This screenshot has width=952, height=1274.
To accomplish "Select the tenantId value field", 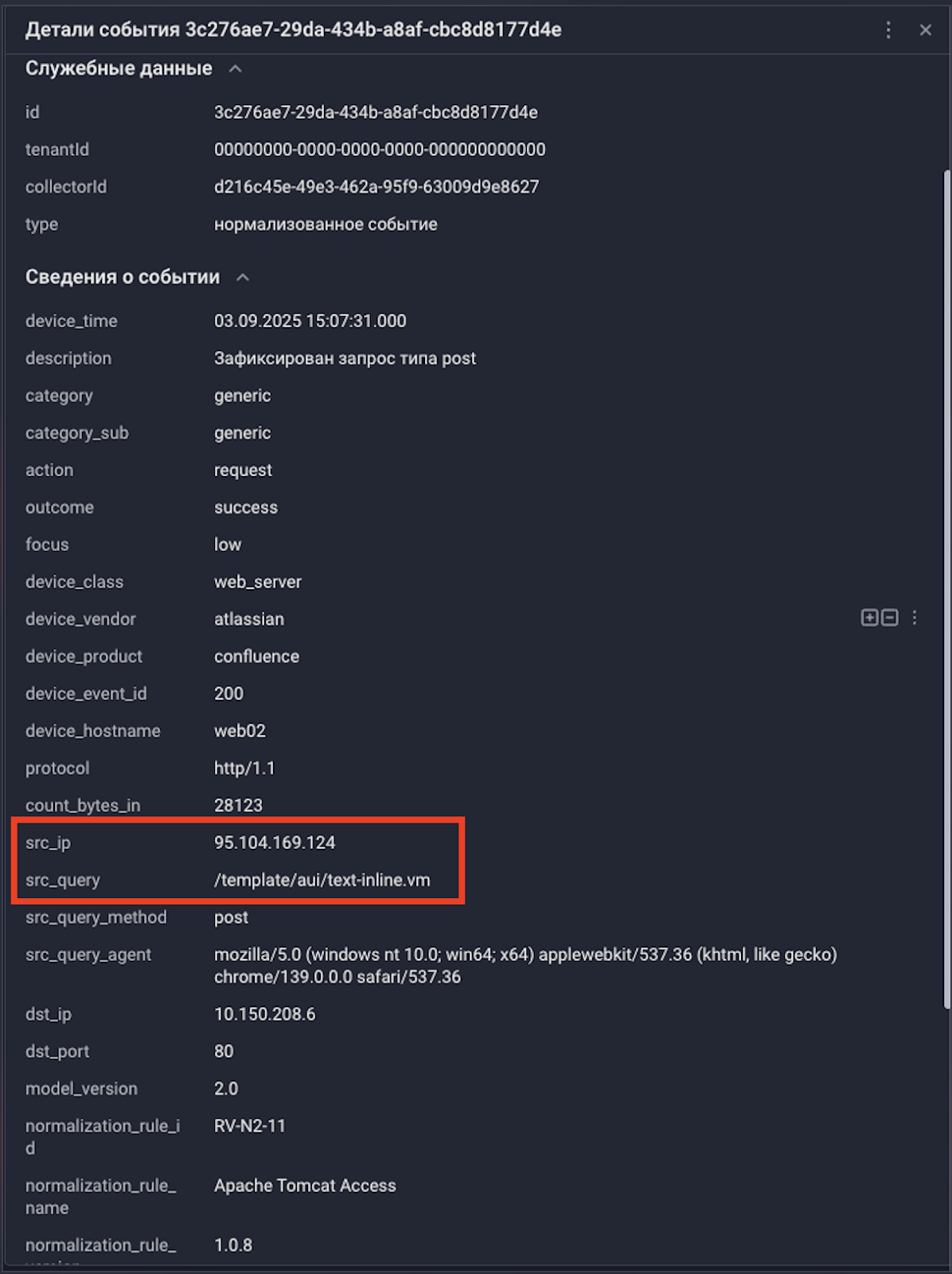I will point(379,149).
